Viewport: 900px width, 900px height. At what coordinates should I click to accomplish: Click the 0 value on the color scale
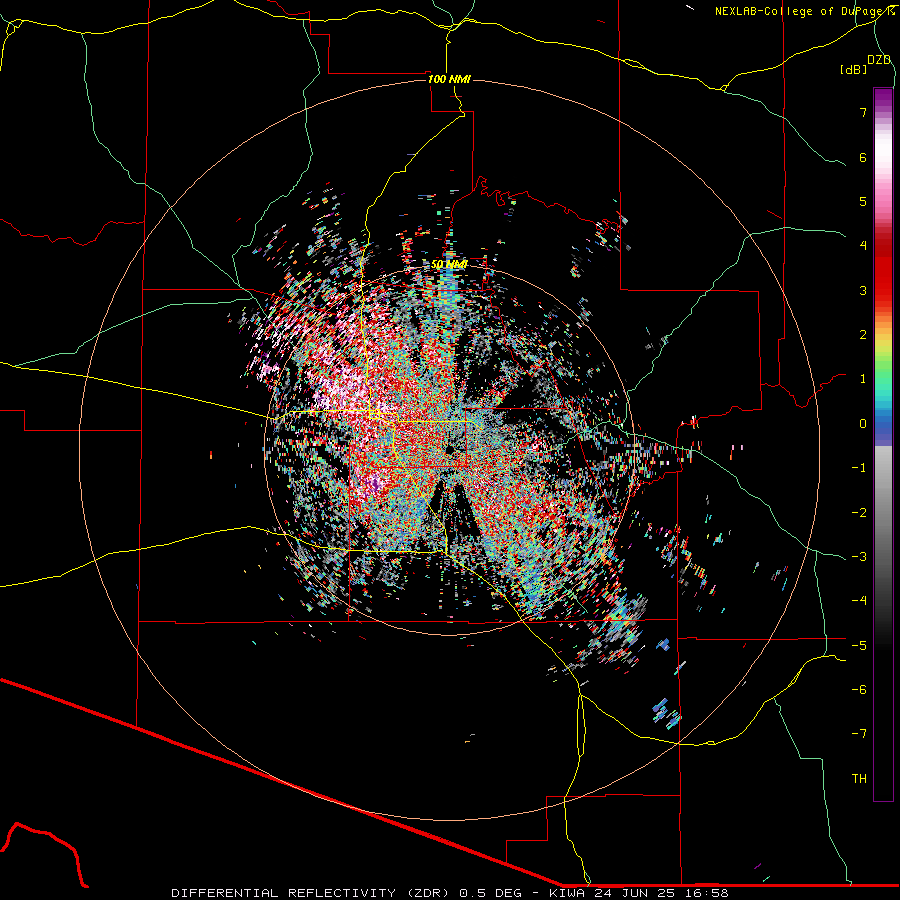pos(863,424)
